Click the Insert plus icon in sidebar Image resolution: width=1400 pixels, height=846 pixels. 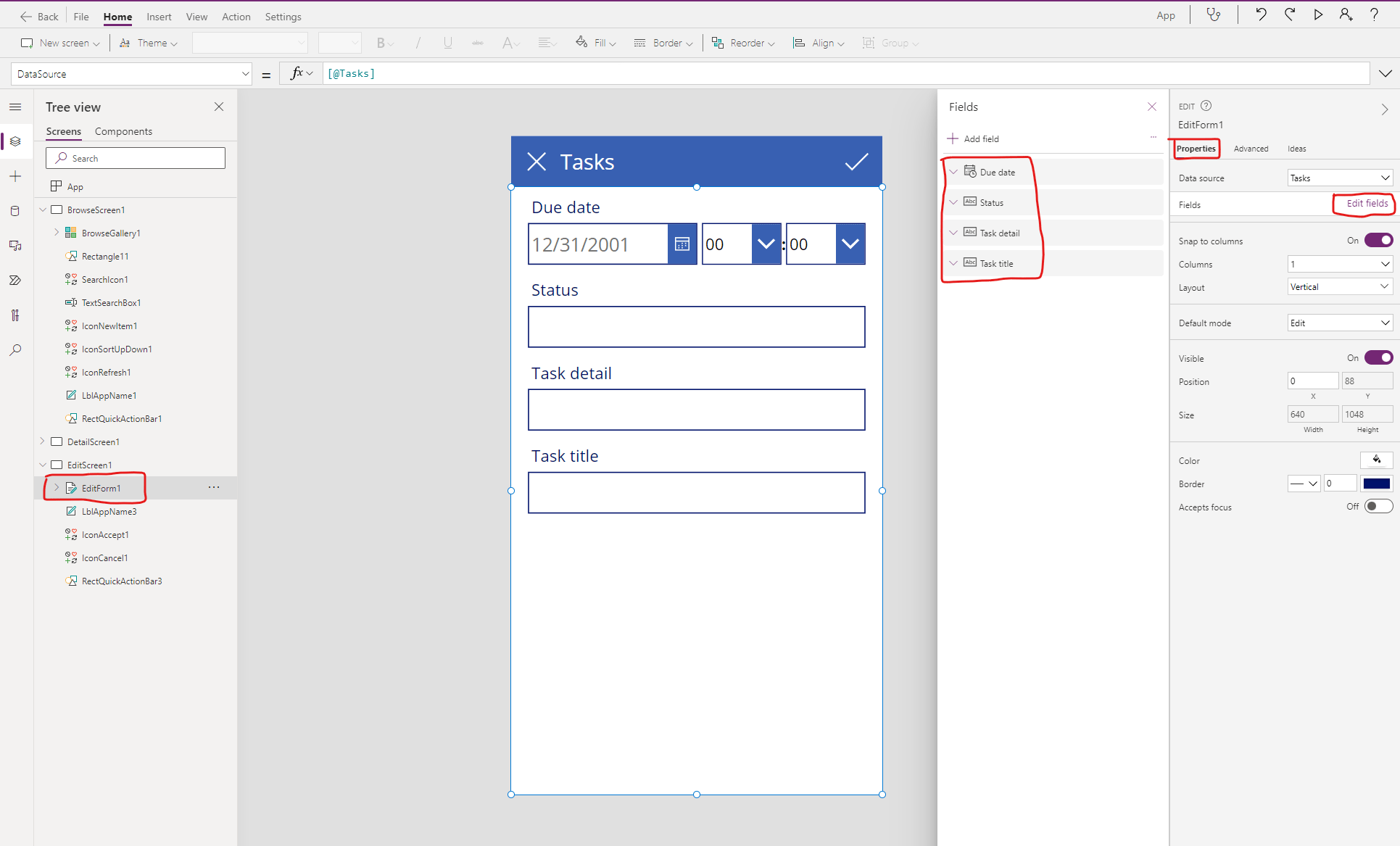(x=15, y=176)
